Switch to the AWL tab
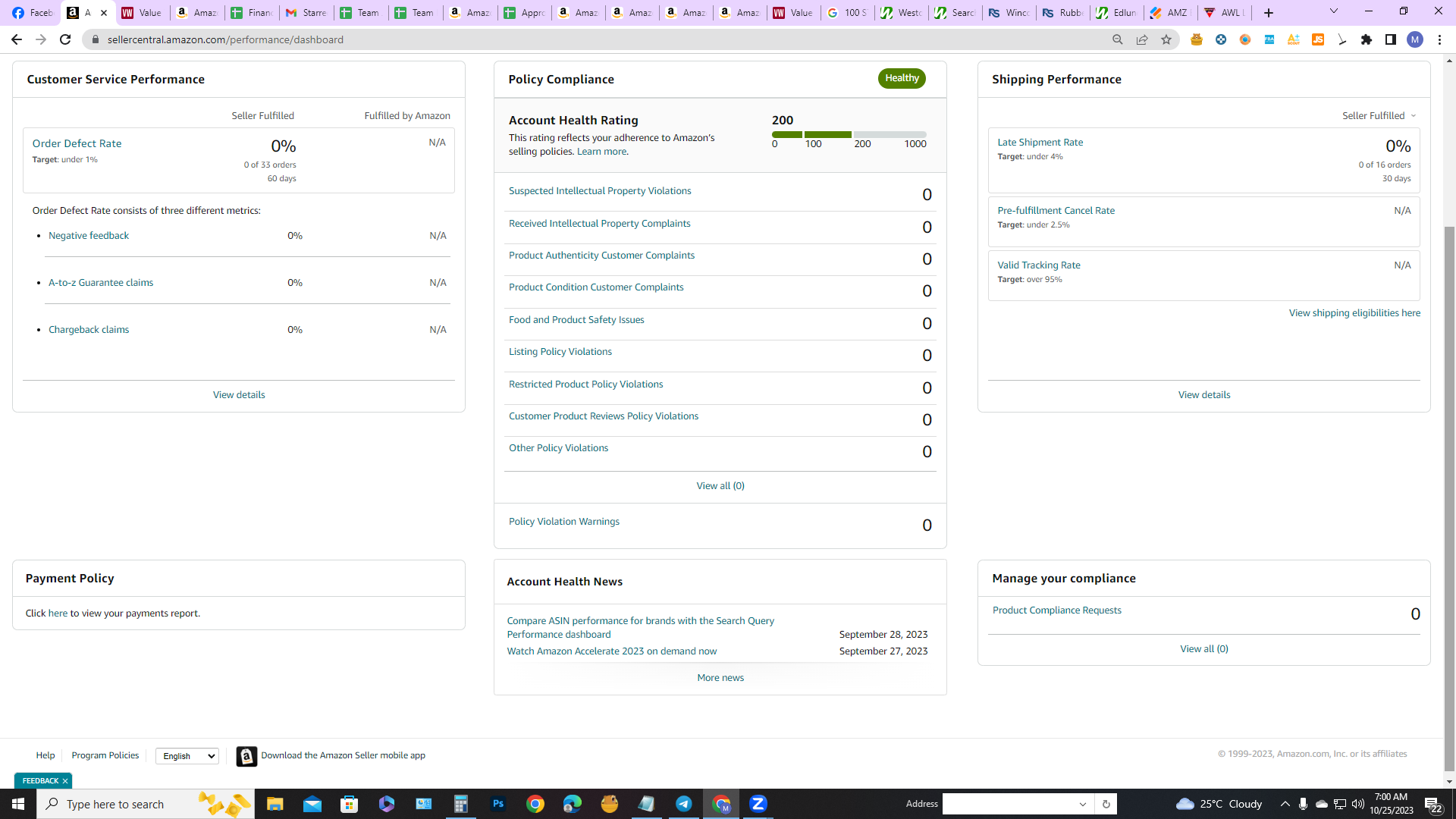This screenshot has height=819, width=1456. 1224,13
